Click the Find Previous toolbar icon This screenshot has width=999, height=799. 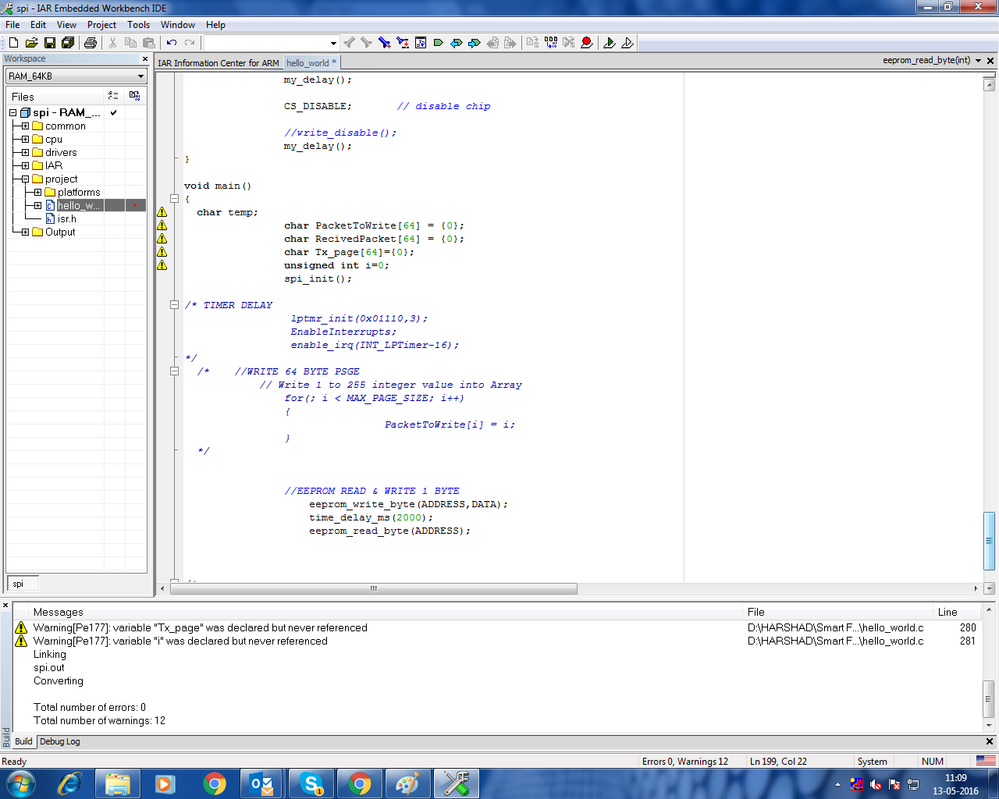[349, 43]
